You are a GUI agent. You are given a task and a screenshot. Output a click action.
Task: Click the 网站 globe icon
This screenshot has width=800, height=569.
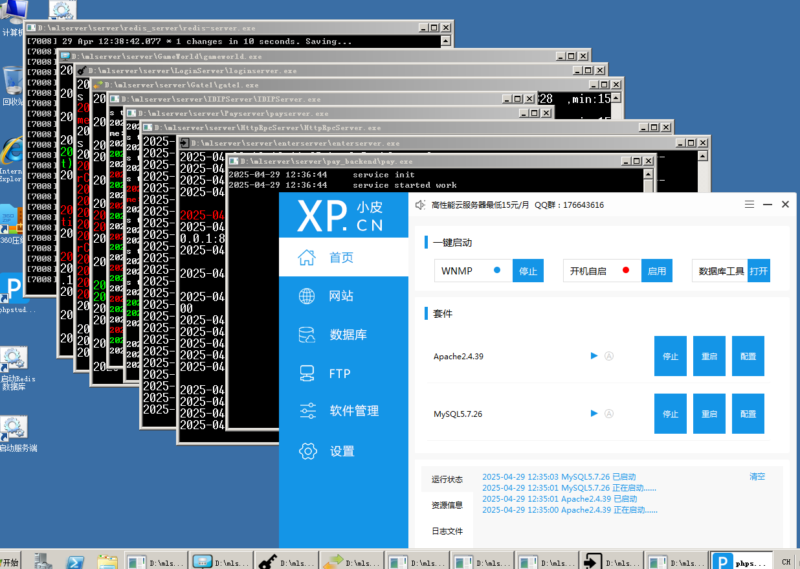tap(308, 296)
